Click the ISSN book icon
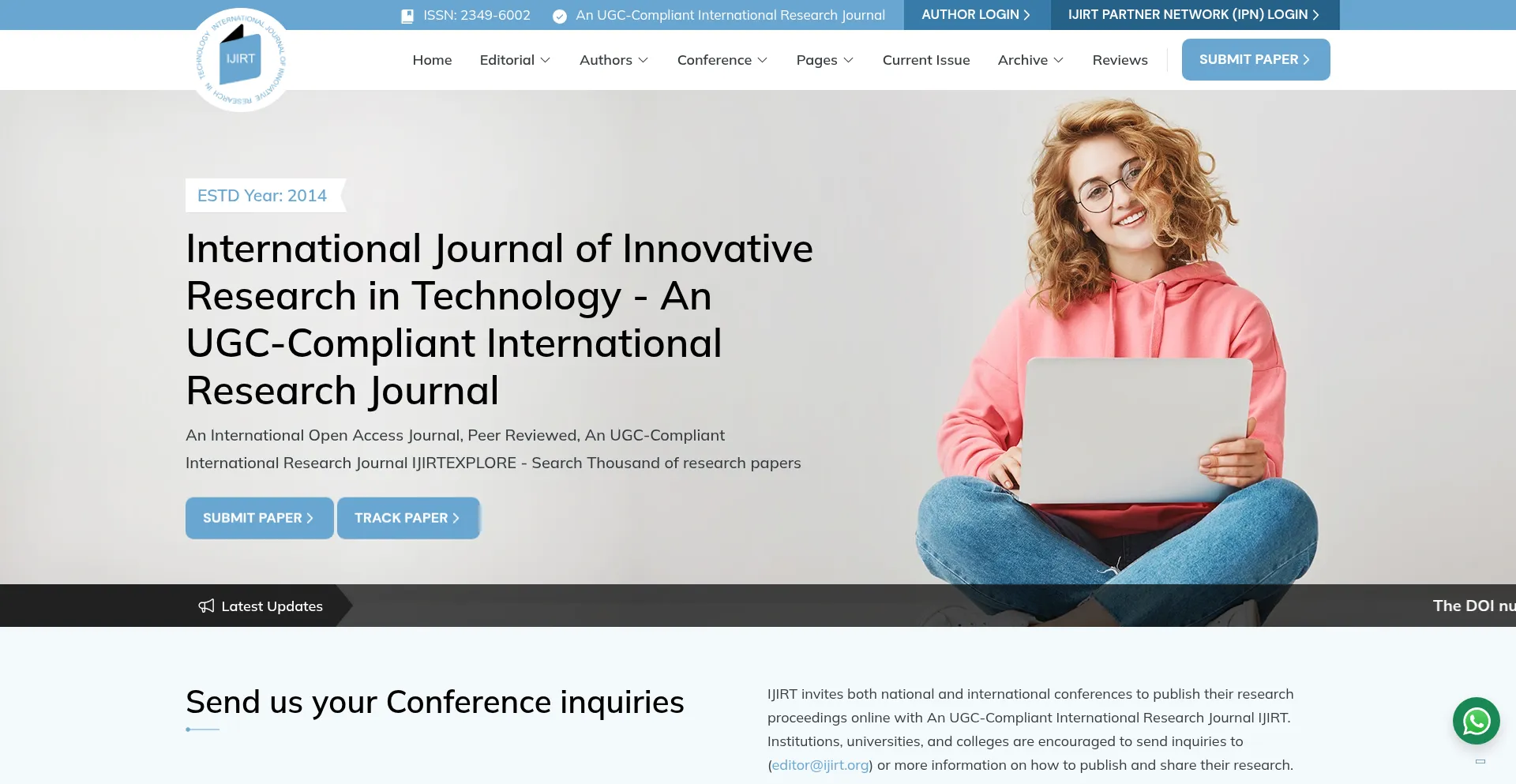 coord(407,16)
